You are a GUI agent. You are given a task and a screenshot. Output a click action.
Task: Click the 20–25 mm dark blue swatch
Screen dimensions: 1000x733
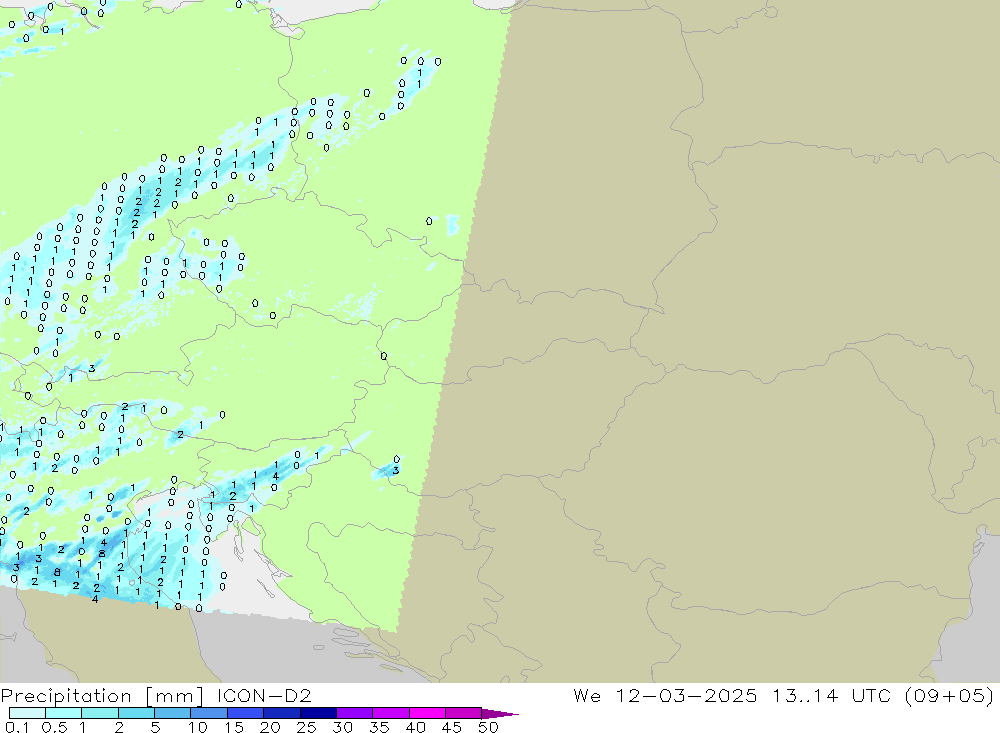(x=282, y=713)
